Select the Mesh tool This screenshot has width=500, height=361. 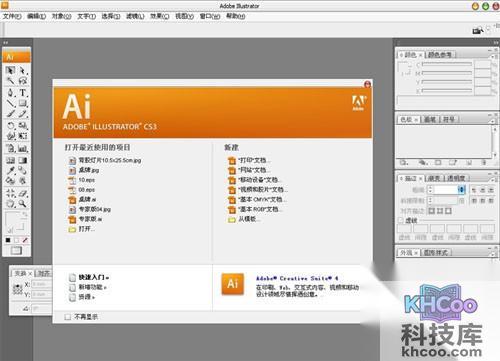(10, 160)
